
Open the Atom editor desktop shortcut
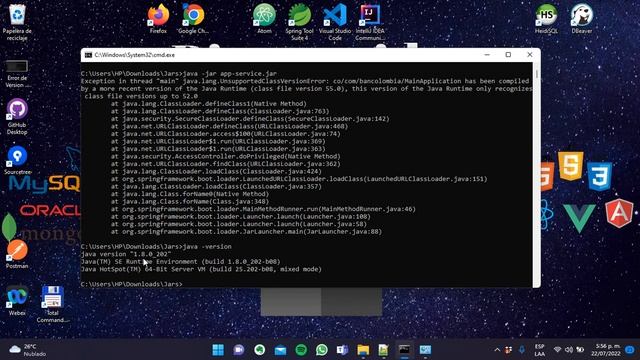coord(264,18)
